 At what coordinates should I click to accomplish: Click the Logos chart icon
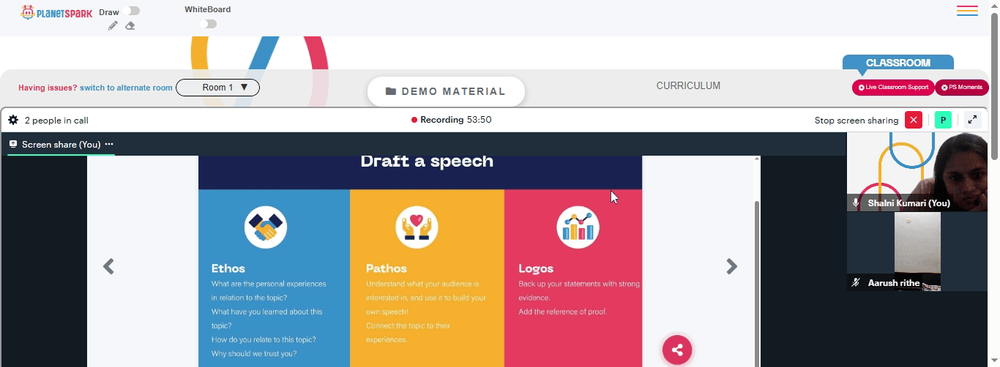[578, 227]
